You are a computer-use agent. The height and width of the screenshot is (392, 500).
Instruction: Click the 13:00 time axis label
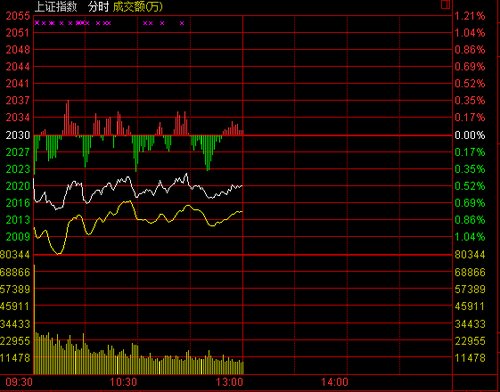point(229,382)
